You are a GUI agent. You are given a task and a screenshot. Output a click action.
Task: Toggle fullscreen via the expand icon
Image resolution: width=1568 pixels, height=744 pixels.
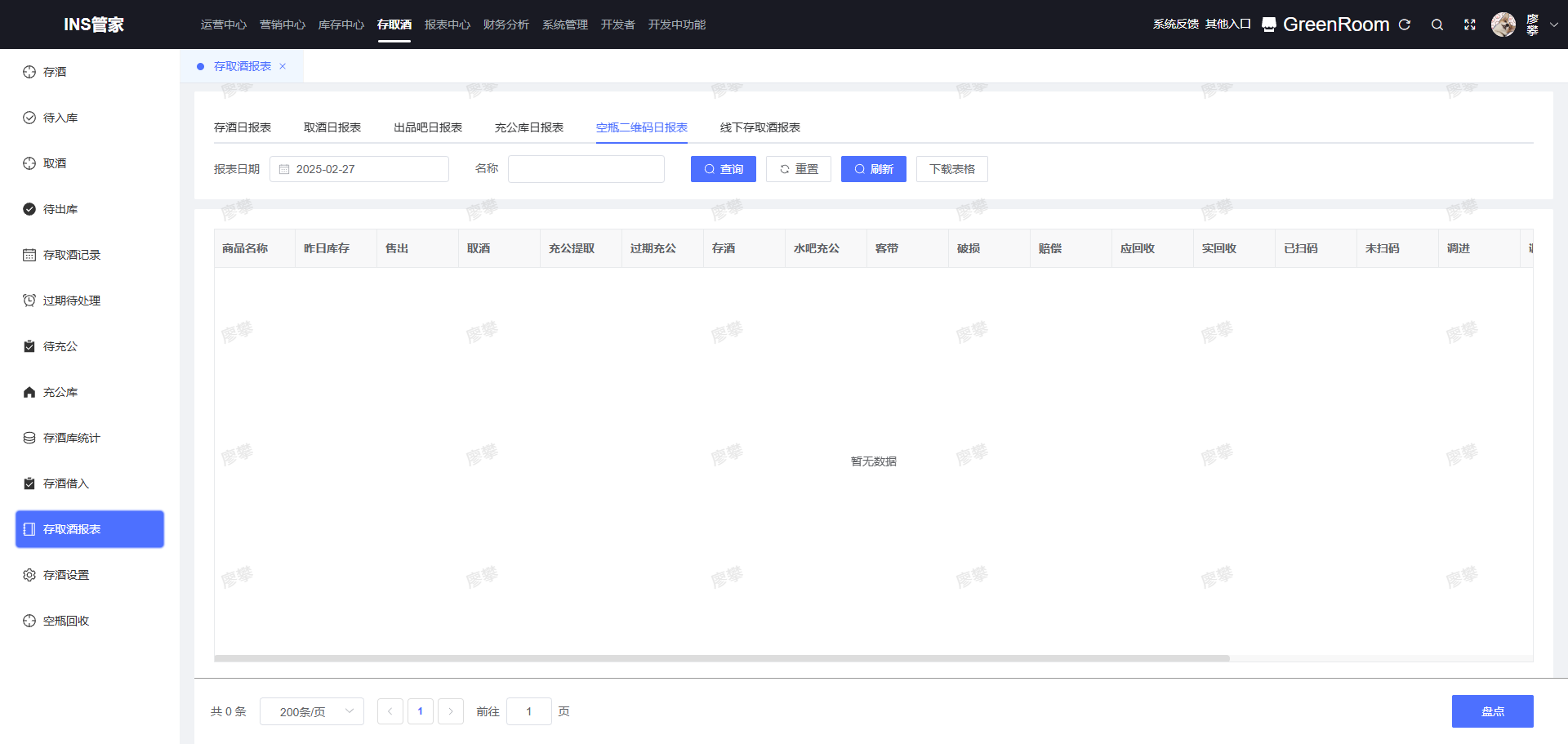(1470, 25)
